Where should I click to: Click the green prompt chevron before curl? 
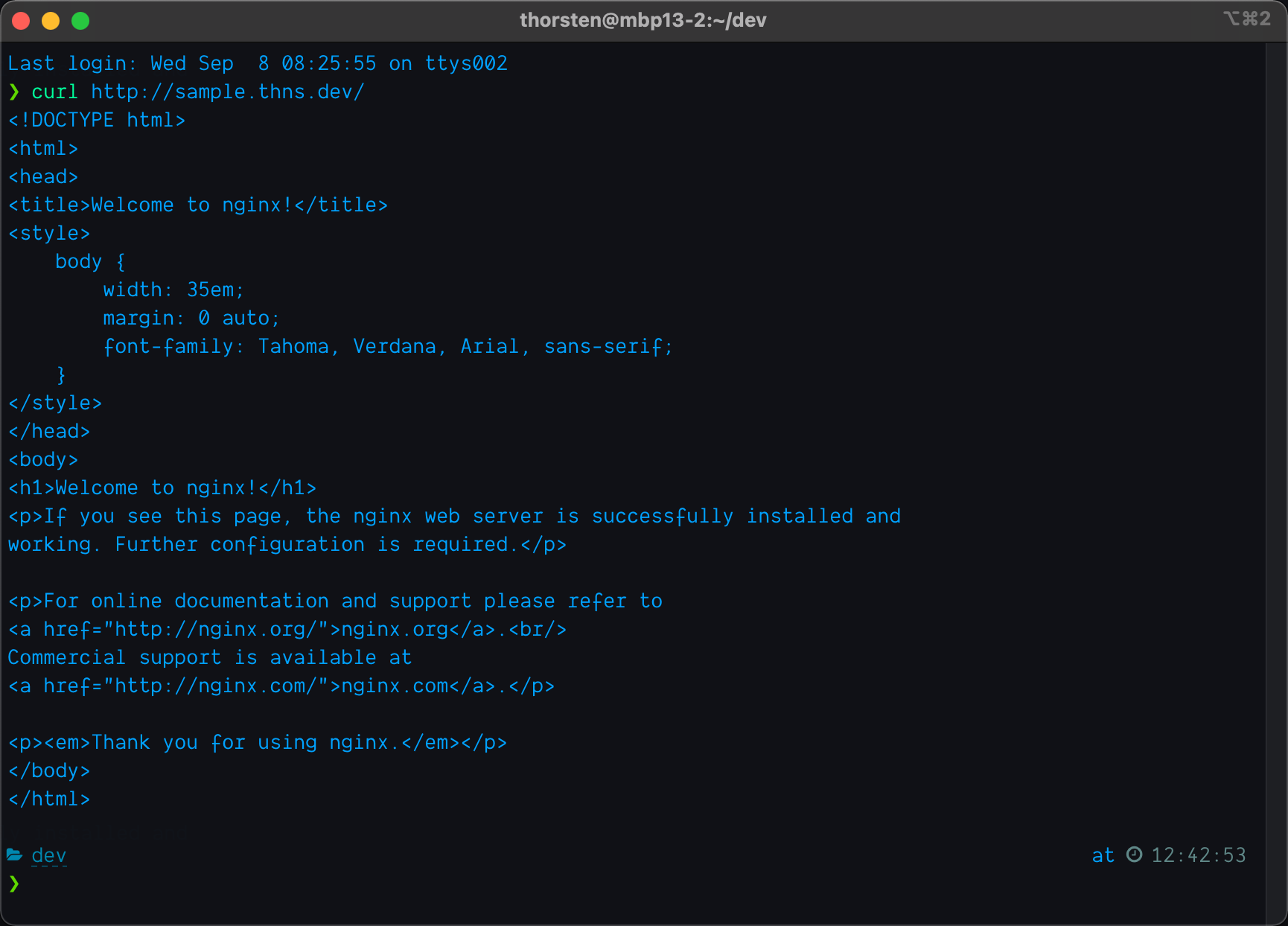tap(14, 92)
